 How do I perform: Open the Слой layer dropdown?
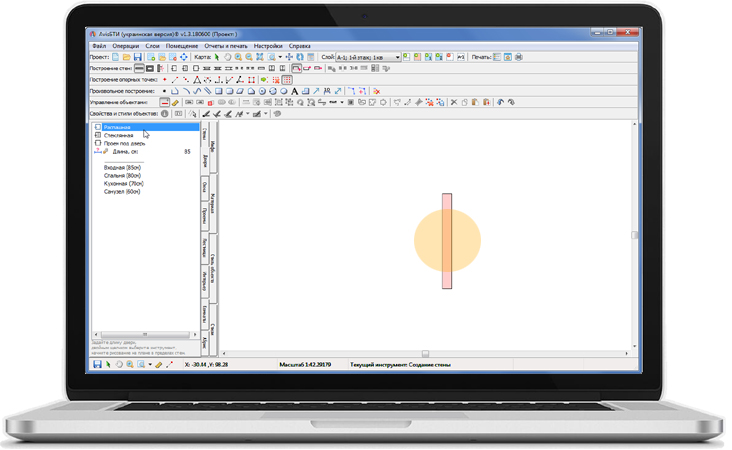[396, 57]
